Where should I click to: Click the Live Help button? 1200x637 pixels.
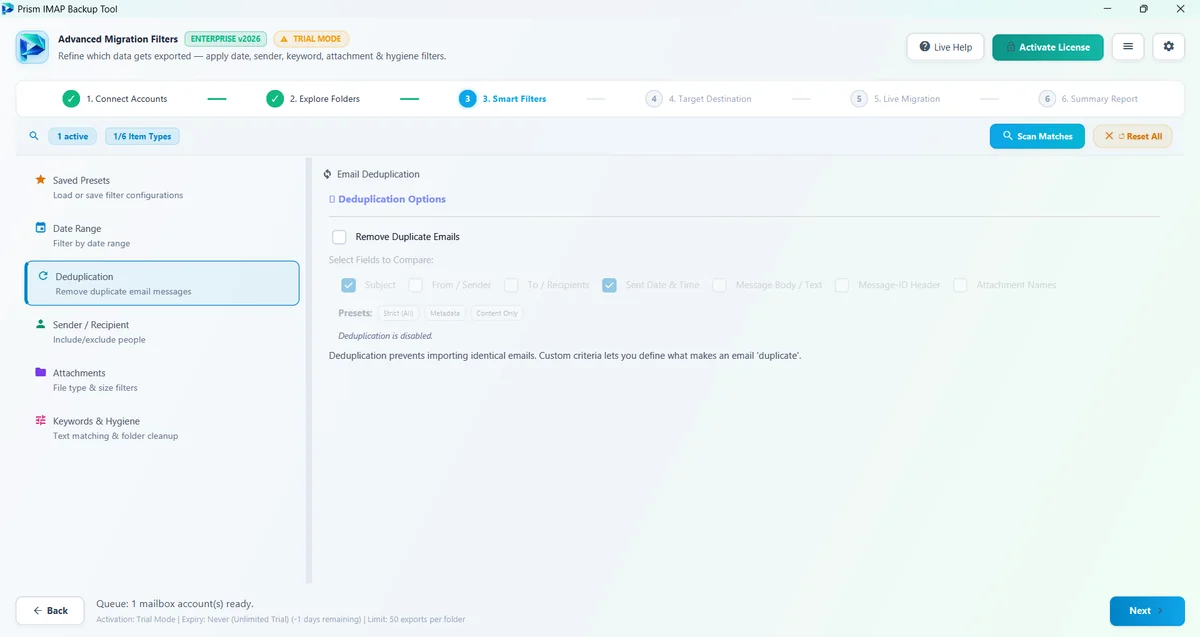point(945,47)
